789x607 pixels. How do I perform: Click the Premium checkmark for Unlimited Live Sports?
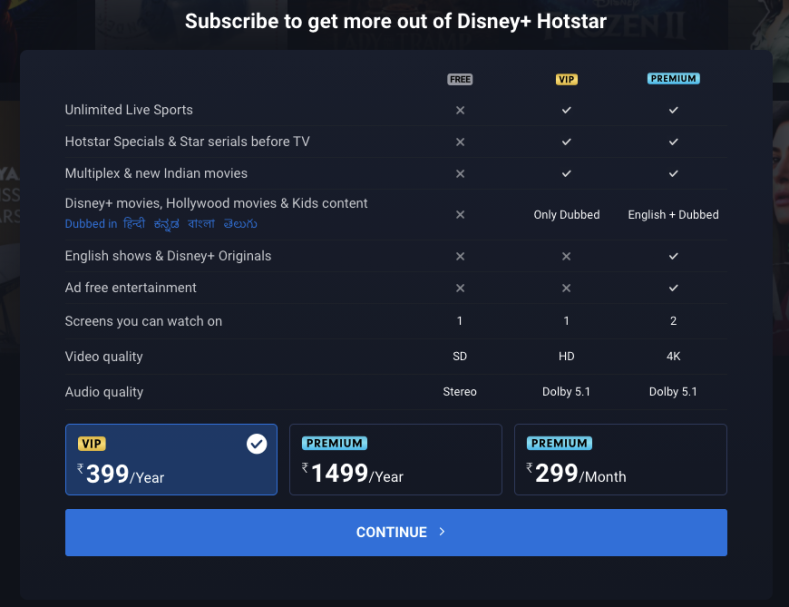673,110
